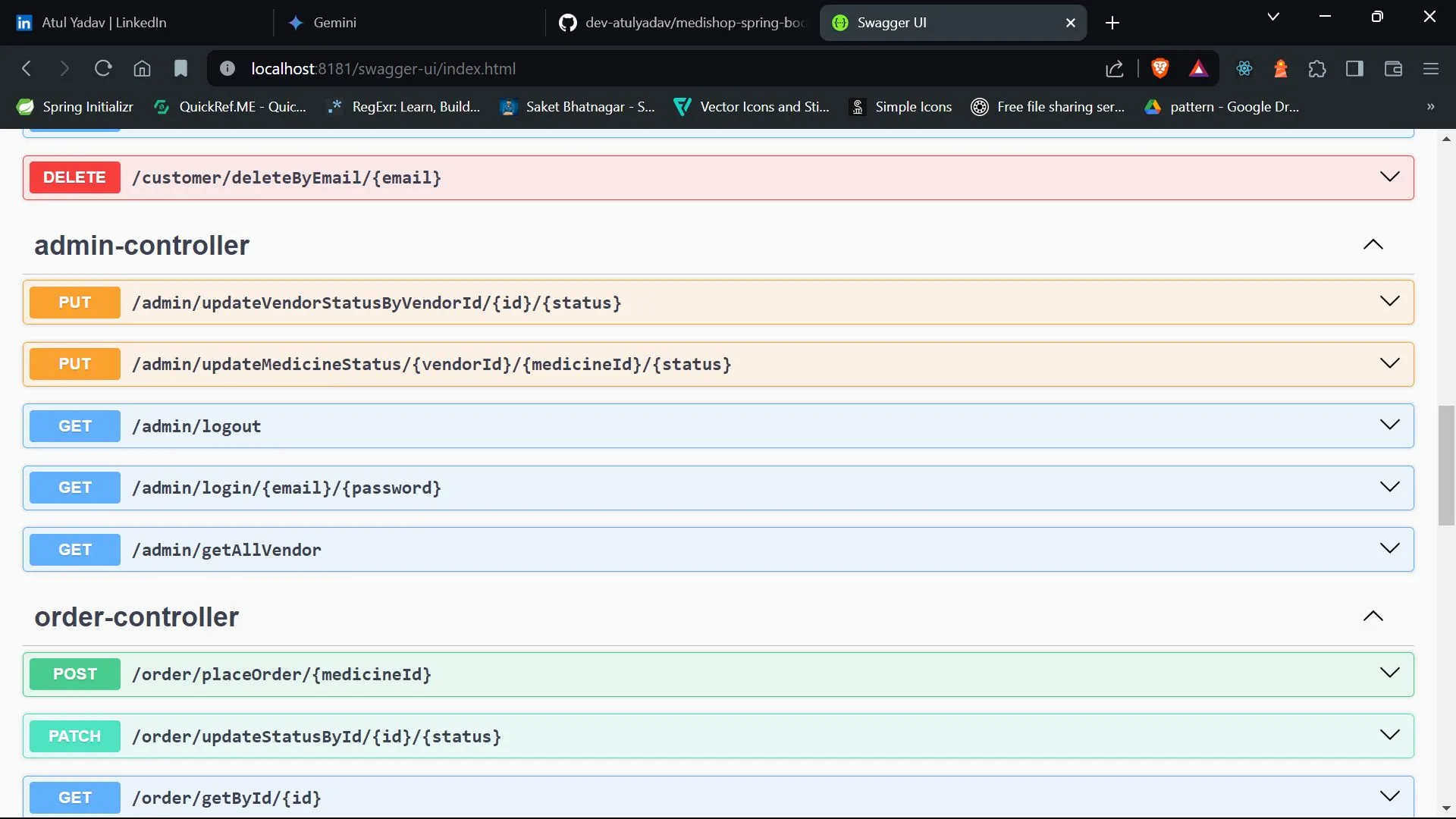The width and height of the screenshot is (1456, 819).
Task: Collapse the order-controller section arrow
Action: coord(1373,616)
